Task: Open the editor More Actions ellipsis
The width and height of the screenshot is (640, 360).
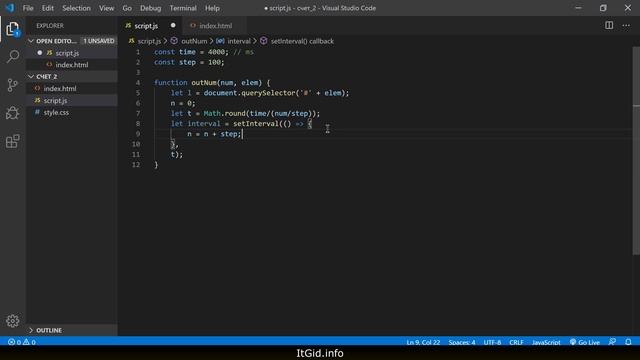Action: point(626,25)
